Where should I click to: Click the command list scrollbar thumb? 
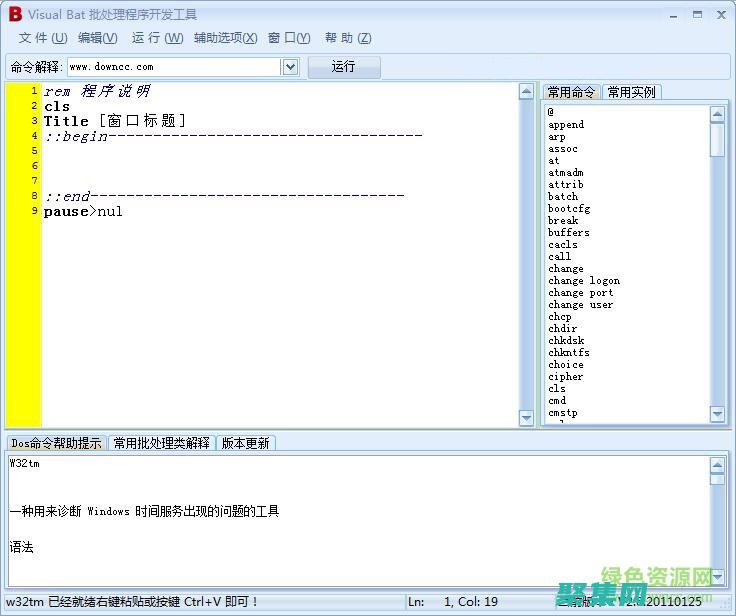717,138
